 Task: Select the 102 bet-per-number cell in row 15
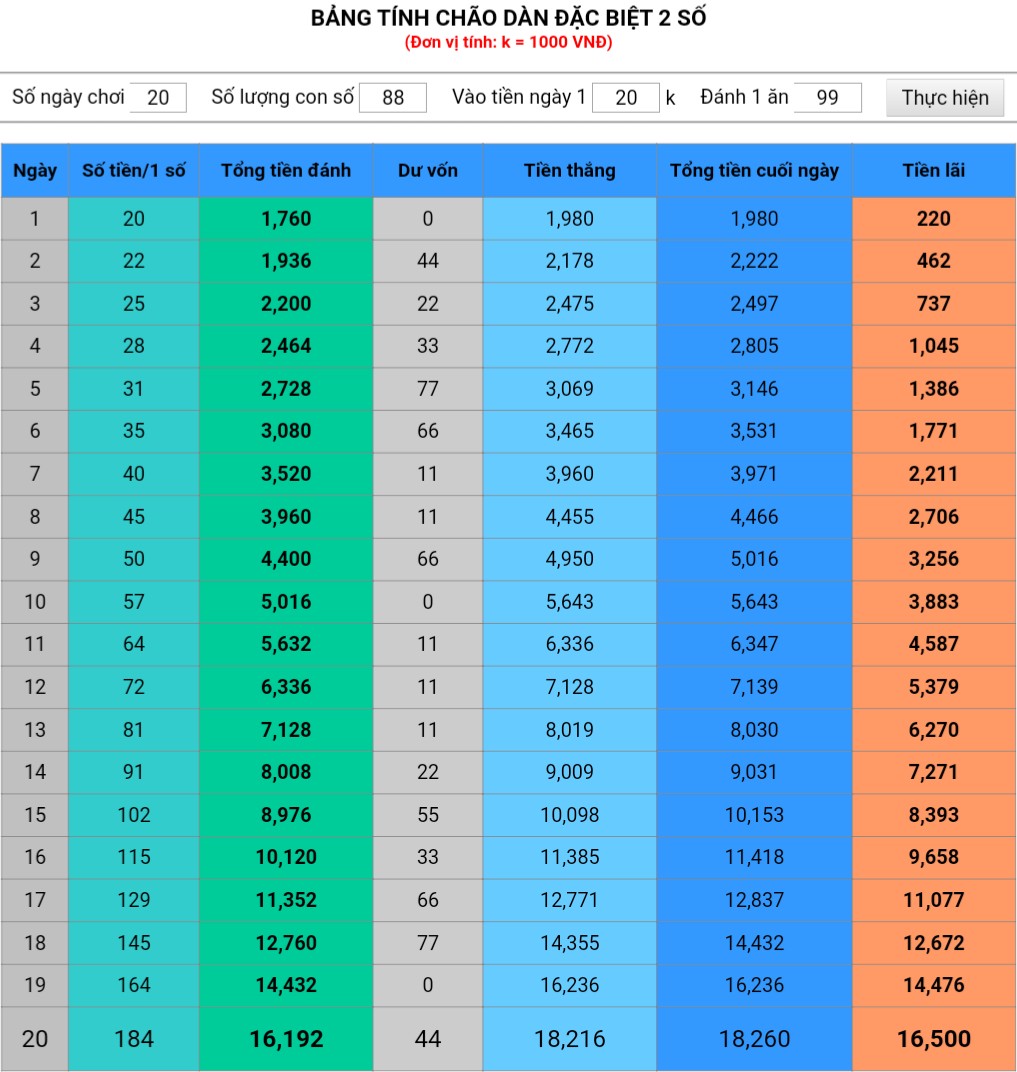pyautogui.click(x=134, y=815)
